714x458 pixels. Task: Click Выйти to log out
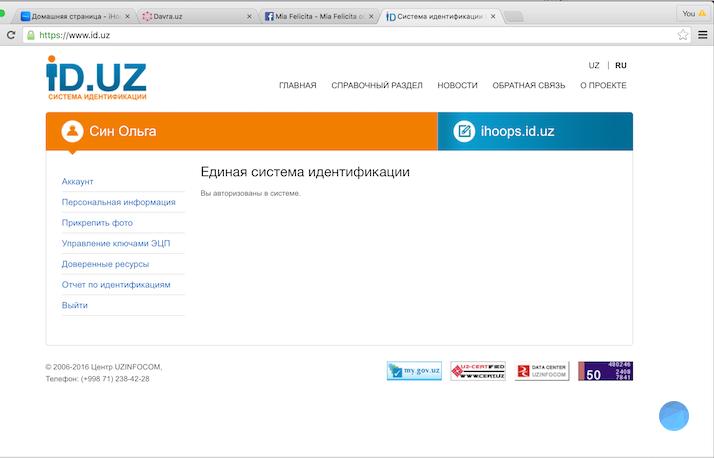[x=75, y=305]
